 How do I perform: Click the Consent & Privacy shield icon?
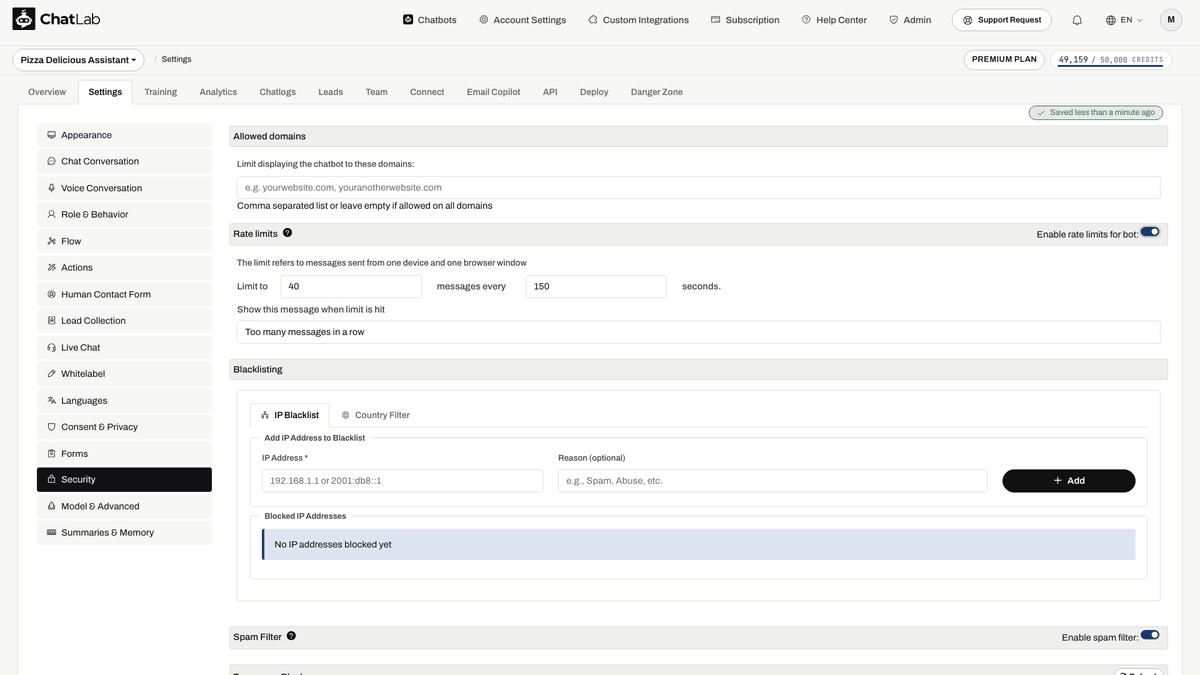tap(51, 427)
